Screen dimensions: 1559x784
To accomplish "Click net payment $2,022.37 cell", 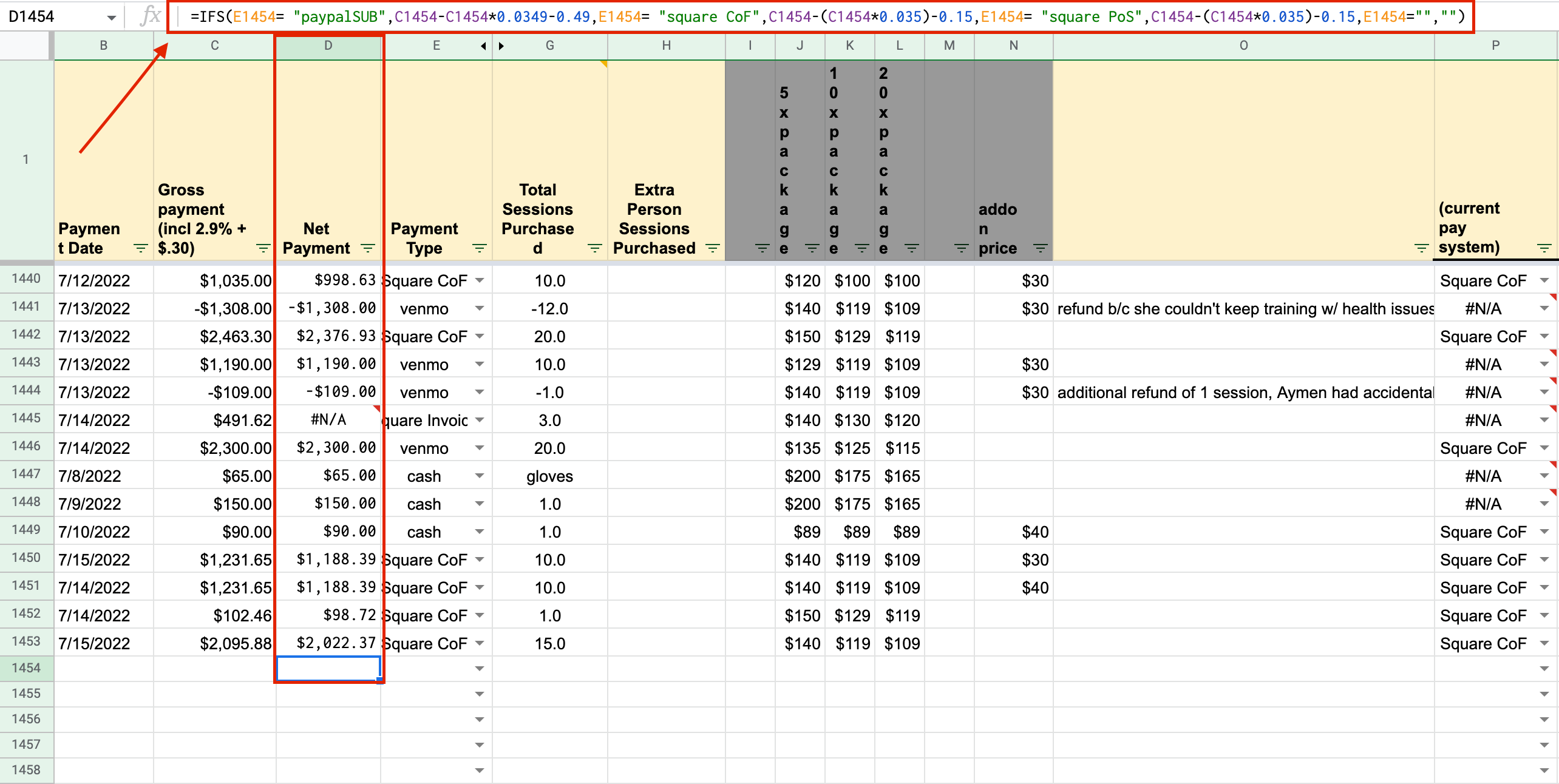I will (x=328, y=643).
